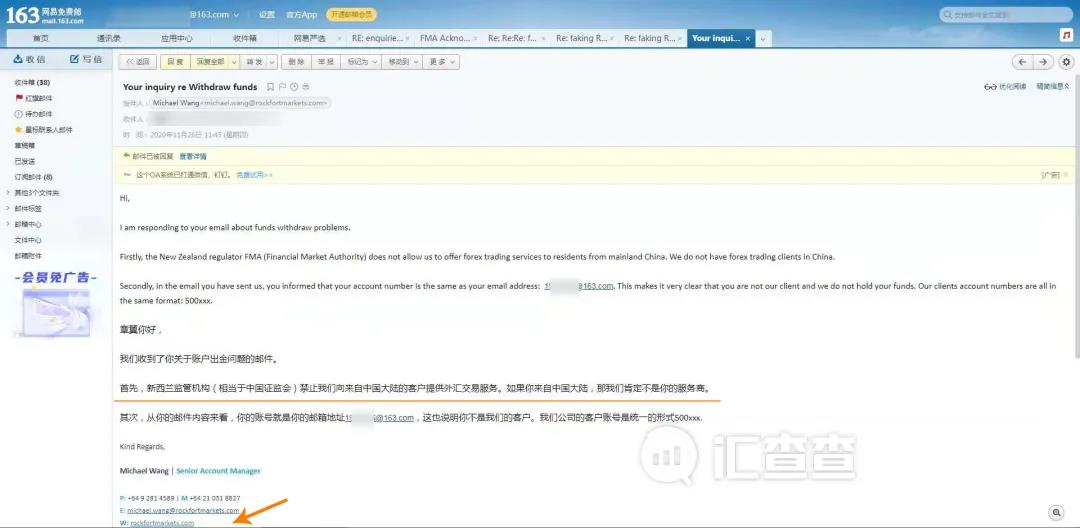Click the 开通邮箱会员 upgrade button
This screenshot has width=1080, height=528.
[351, 14]
